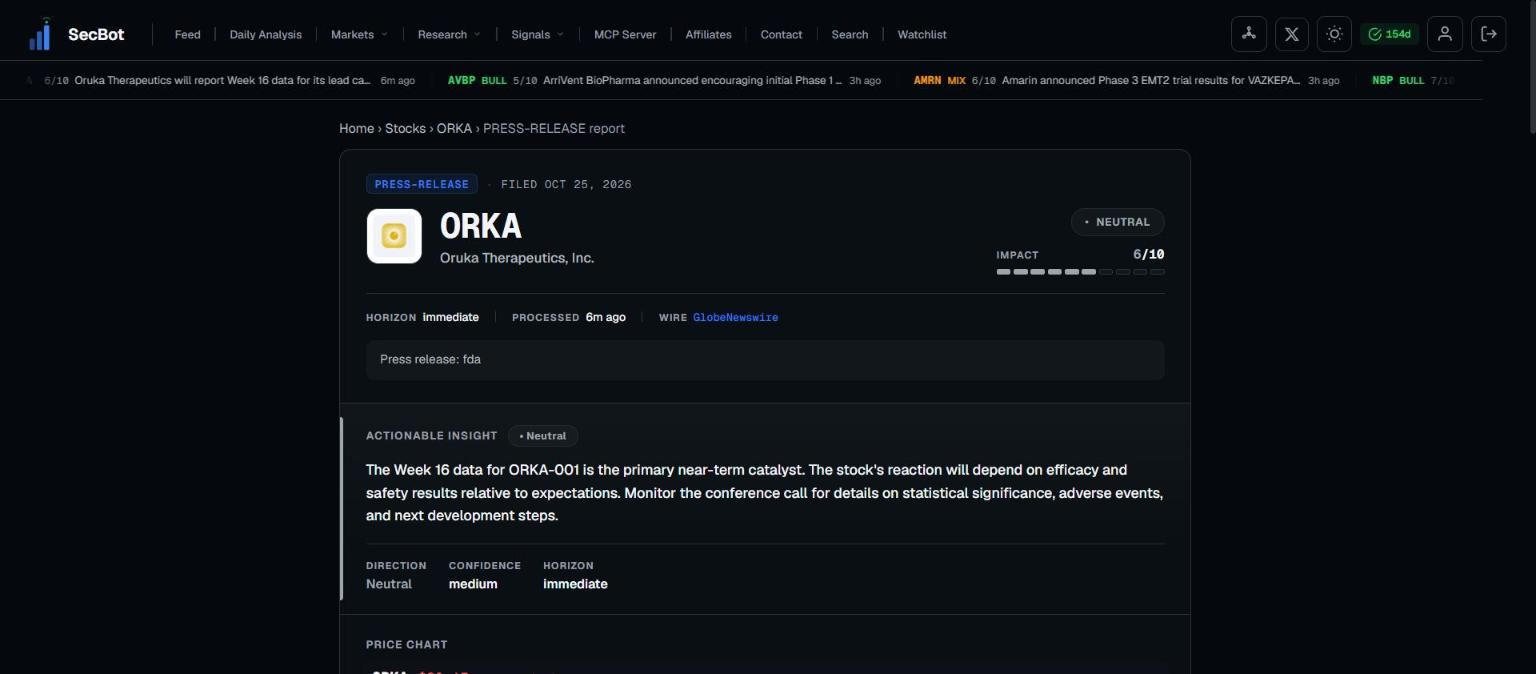Open the AVBP BULL ticker item

pyautogui.click(x=664, y=80)
